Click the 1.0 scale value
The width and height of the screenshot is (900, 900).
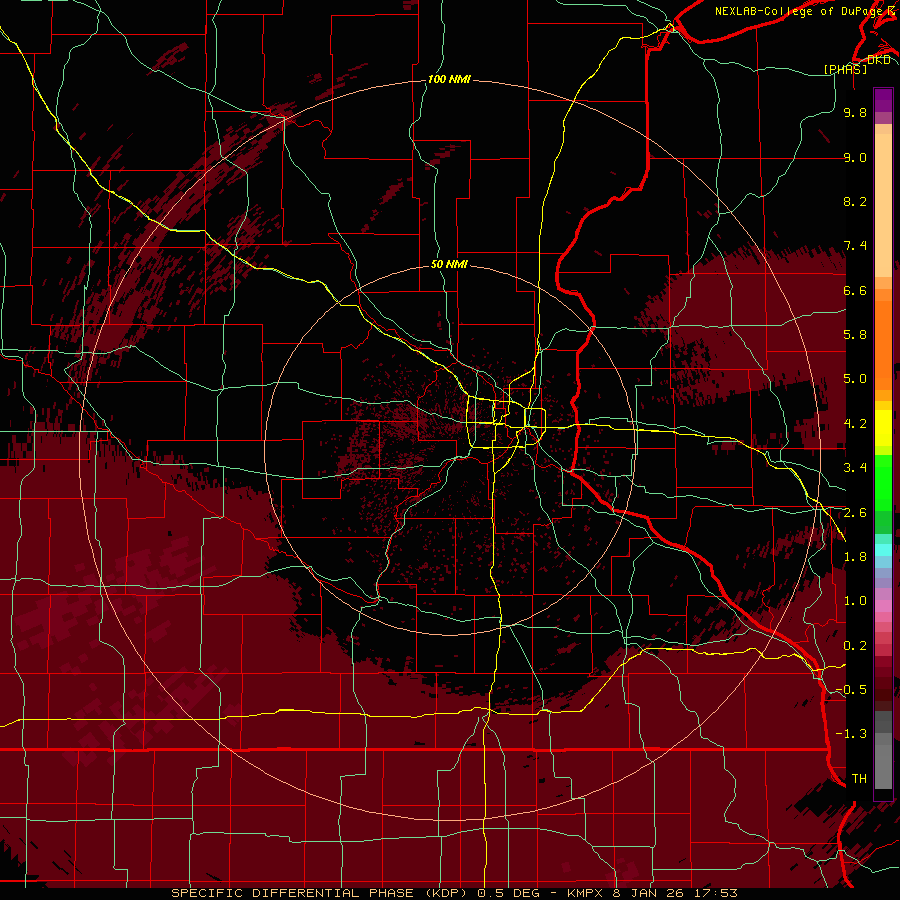tap(855, 601)
